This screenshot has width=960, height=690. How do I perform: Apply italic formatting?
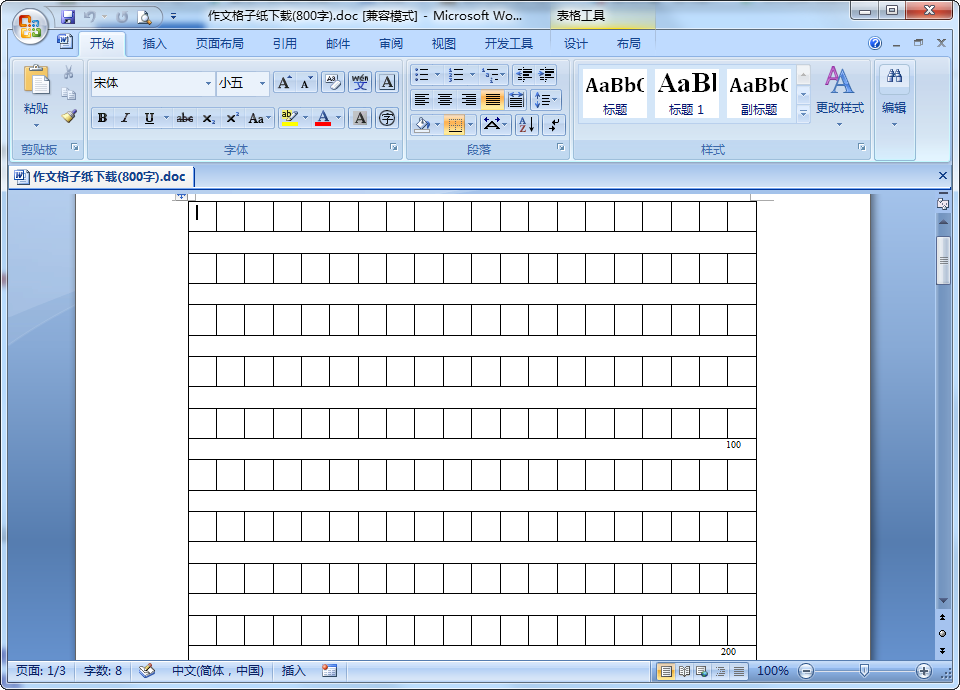click(x=124, y=118)
